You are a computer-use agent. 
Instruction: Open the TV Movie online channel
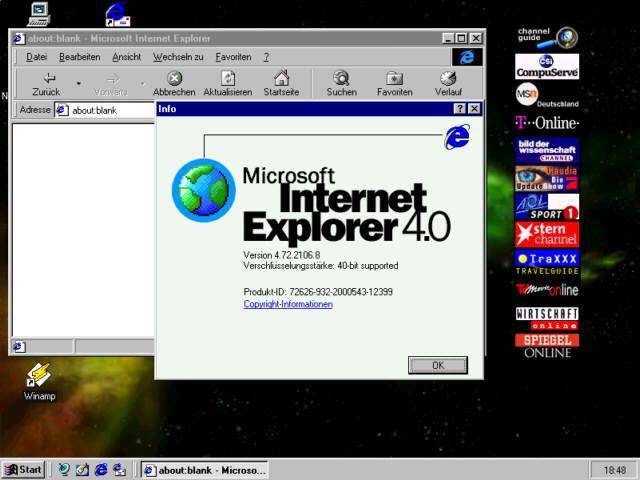click(547, 290)
